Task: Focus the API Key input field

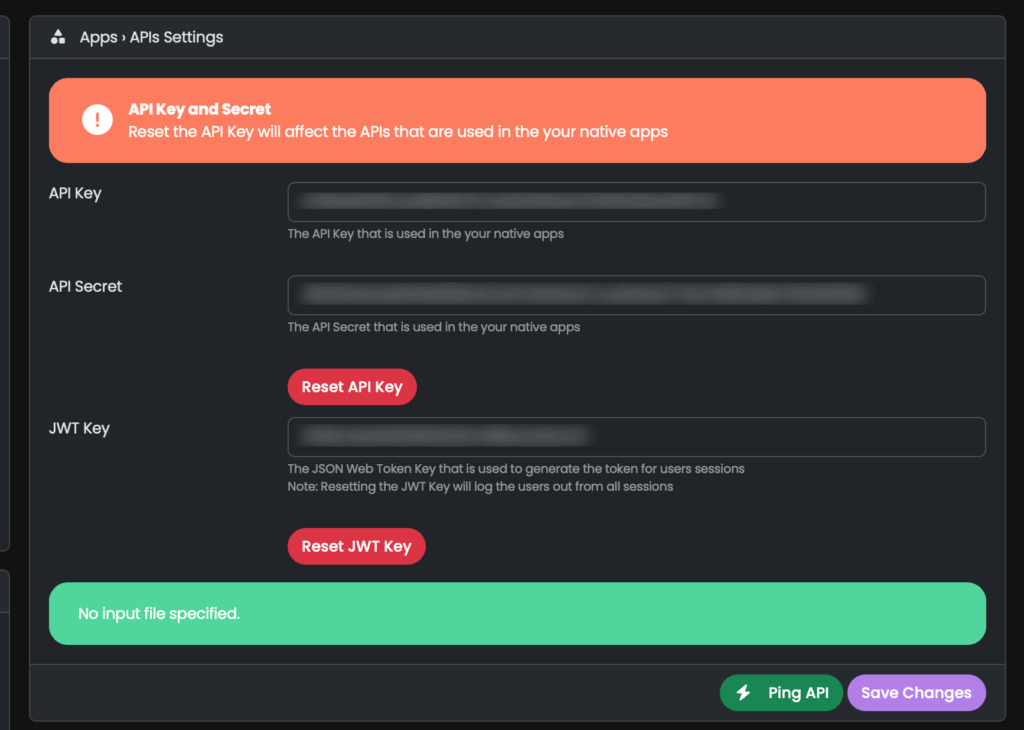Action: click(x=636, y=202)
